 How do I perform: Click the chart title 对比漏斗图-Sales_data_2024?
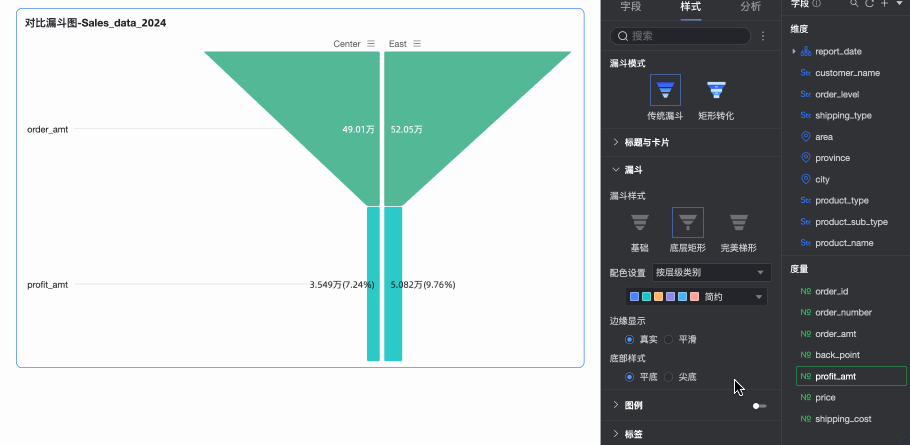point(96,23)
